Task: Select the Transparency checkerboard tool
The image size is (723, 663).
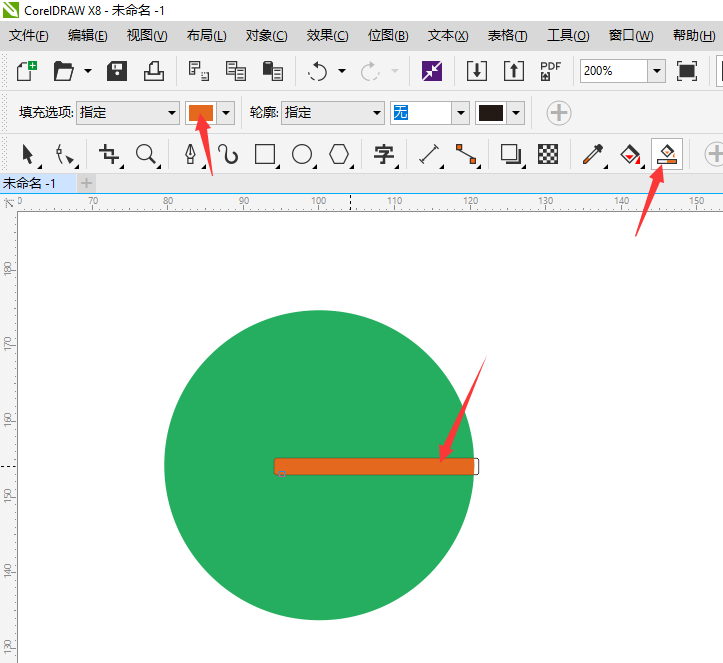Action: pos(548,154)
